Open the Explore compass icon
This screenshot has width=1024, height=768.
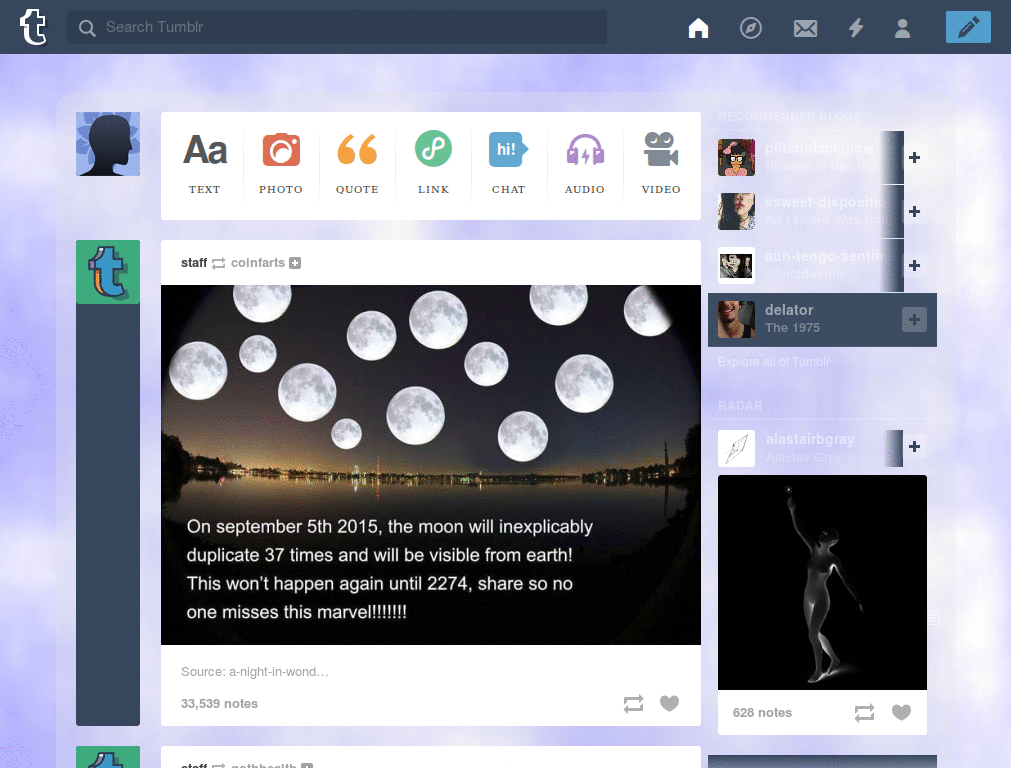point(751,28)
